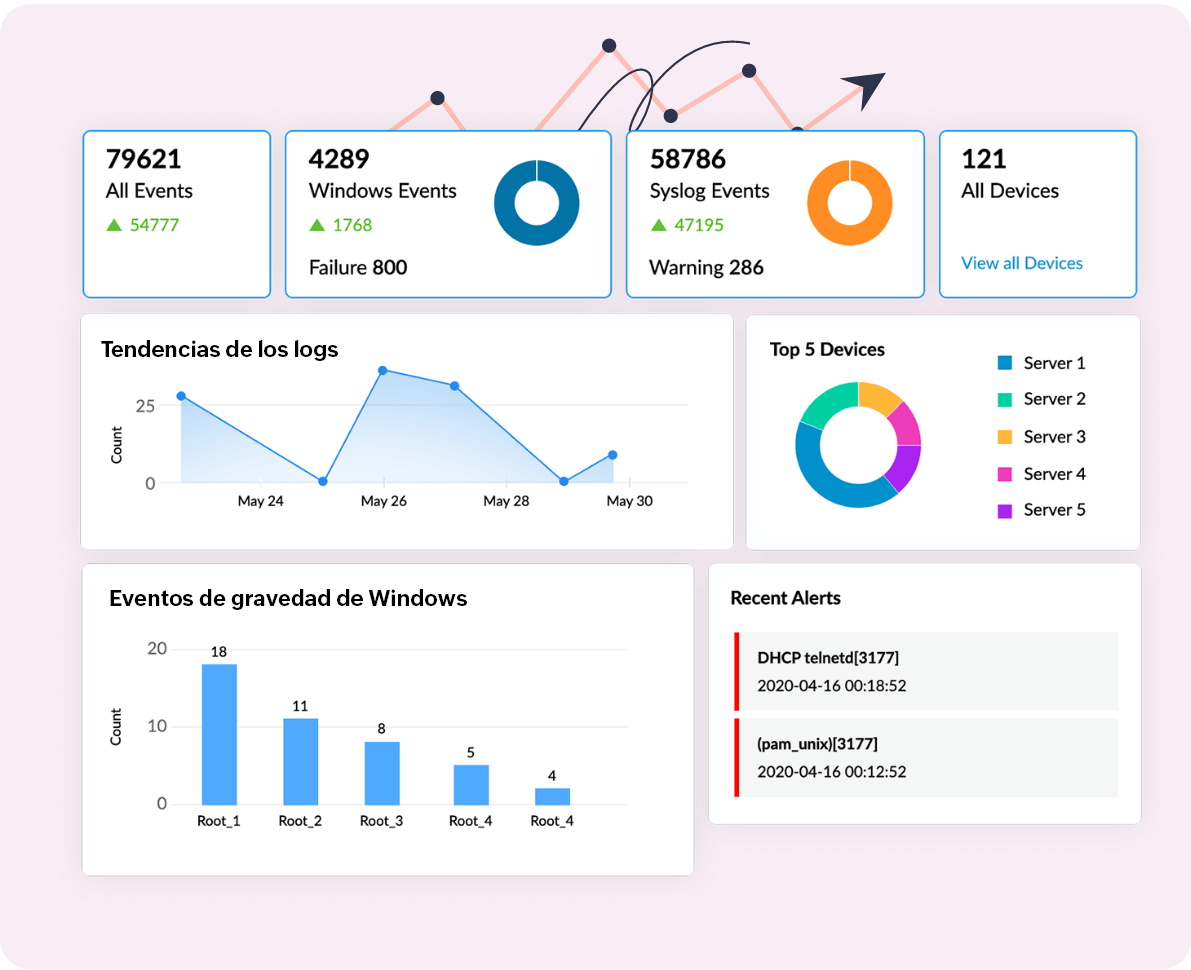This screenshot has height=970, width=1191.
Task: Open the DHCP telnetd[3177] alert
Action: point(926,671)
